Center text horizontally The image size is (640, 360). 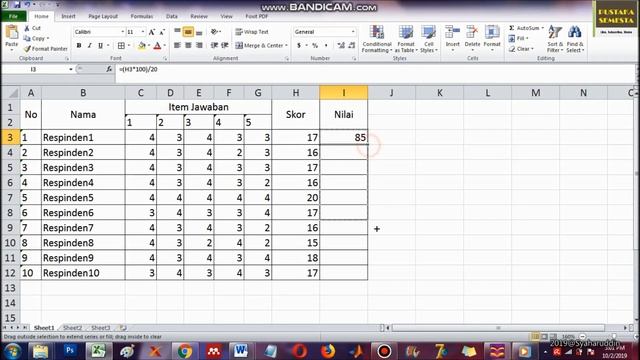[x=188, y=45]
